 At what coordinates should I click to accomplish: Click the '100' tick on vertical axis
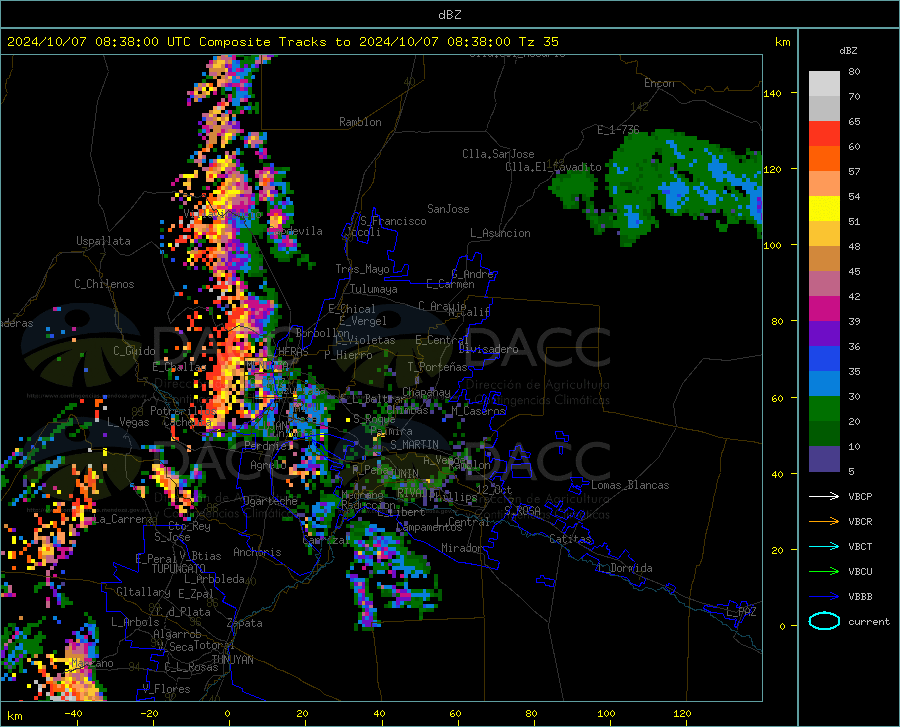(x=772, y=245)
